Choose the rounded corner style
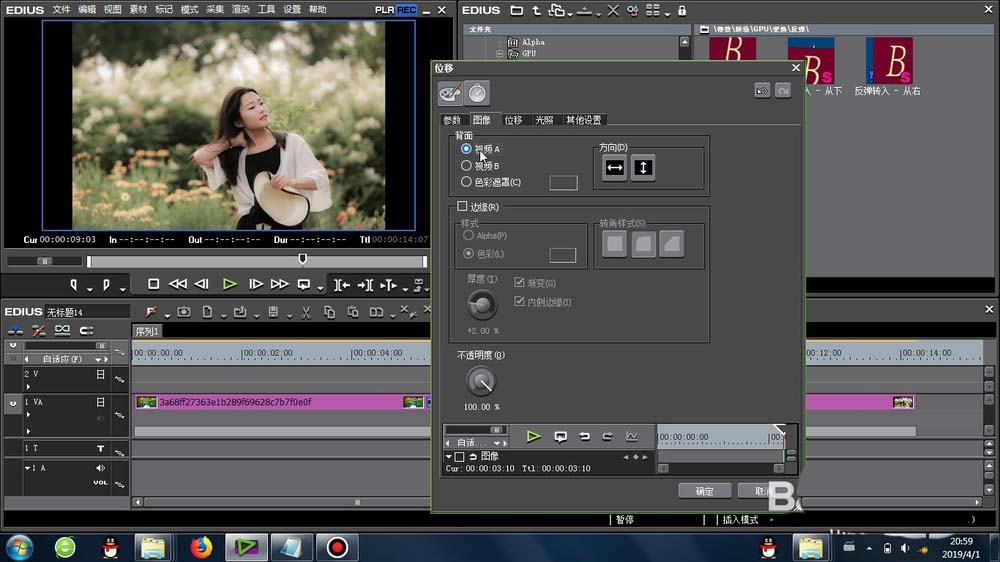The width and height of the screenshot is (1000, 562). coord(643,244)
